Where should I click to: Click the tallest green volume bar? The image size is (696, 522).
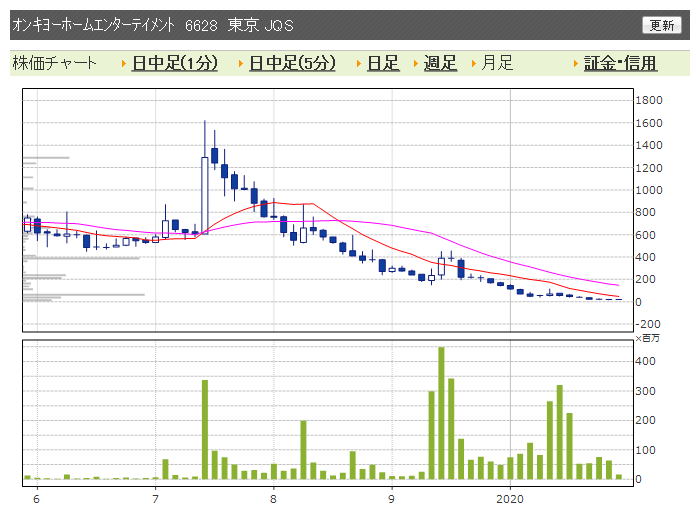(441, 413)
